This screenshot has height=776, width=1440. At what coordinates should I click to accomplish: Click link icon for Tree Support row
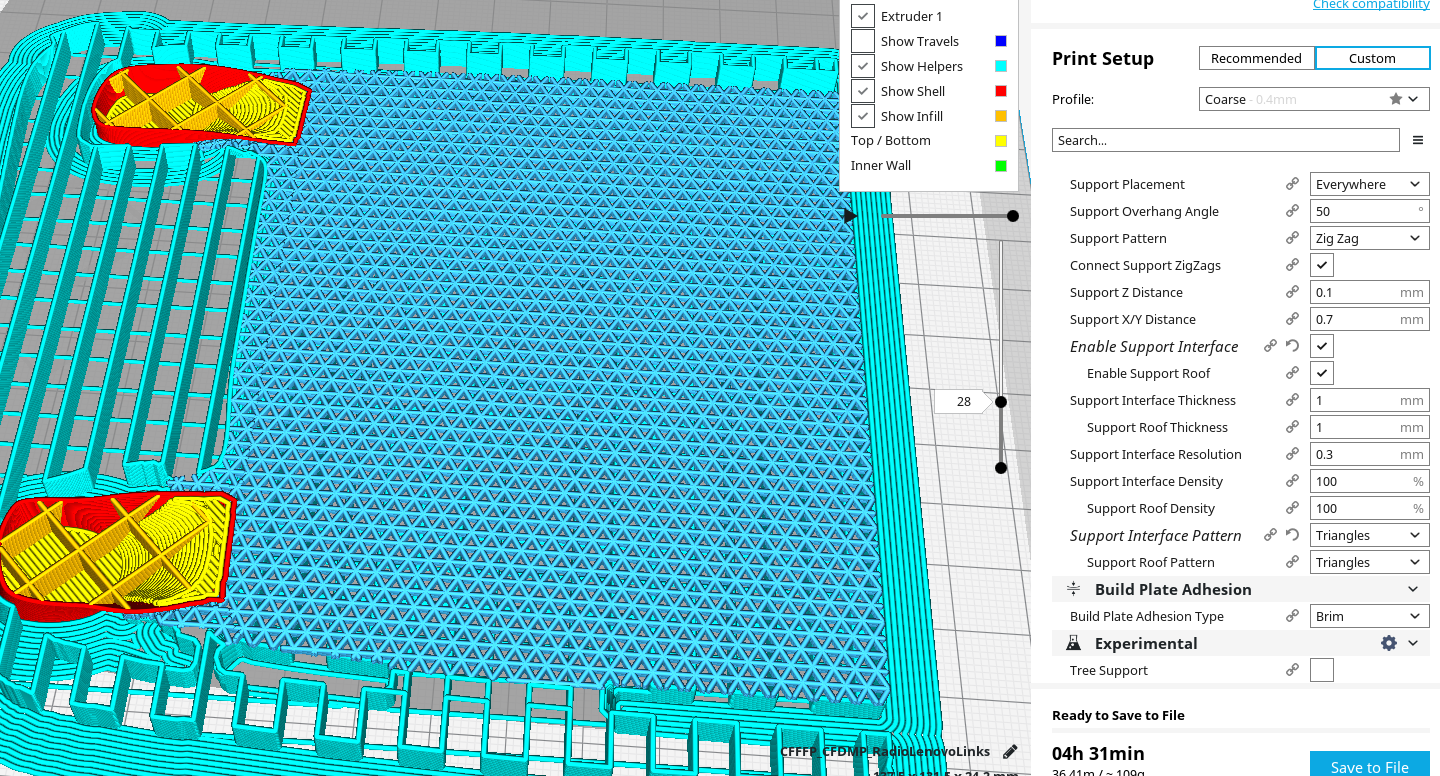[1292, 670]
